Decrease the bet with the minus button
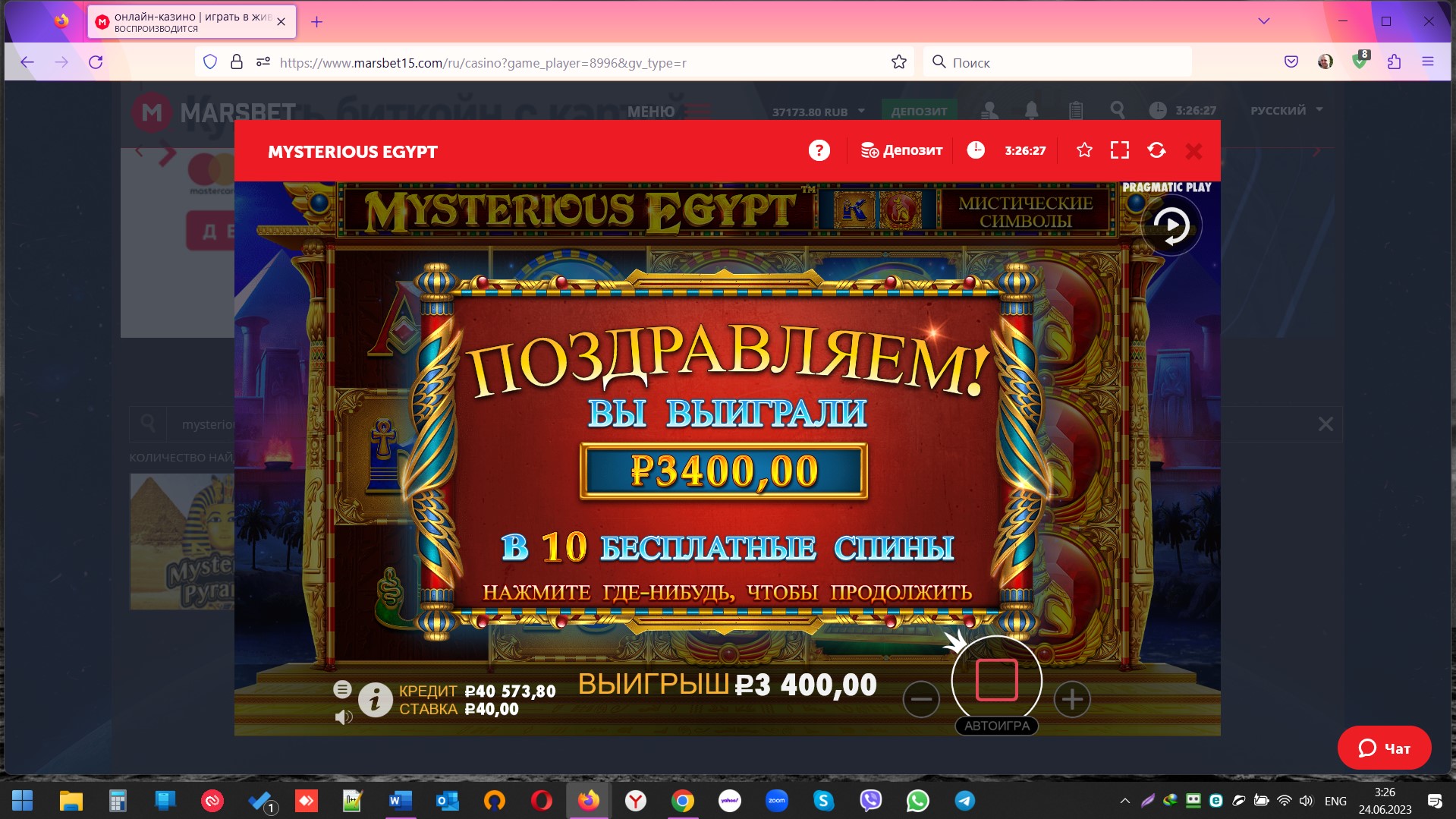The height and width of the screenshot is (819, 1456). click(921, 699)
